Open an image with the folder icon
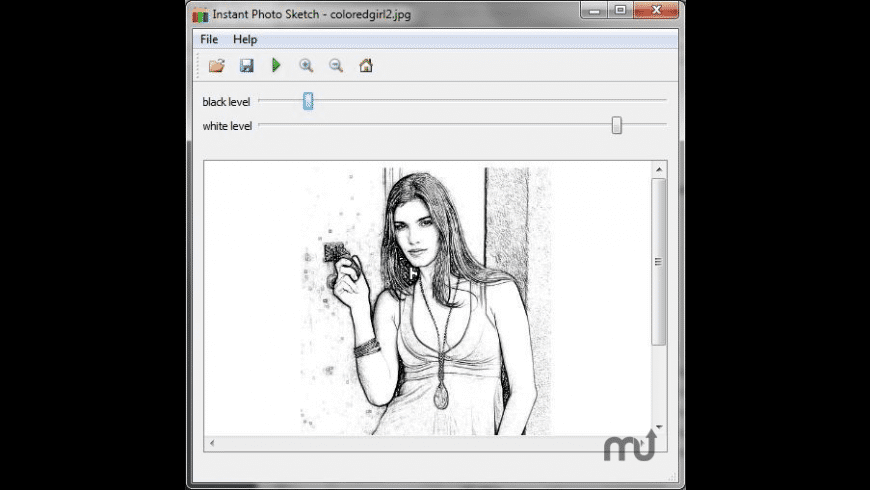 pos(216,65)
